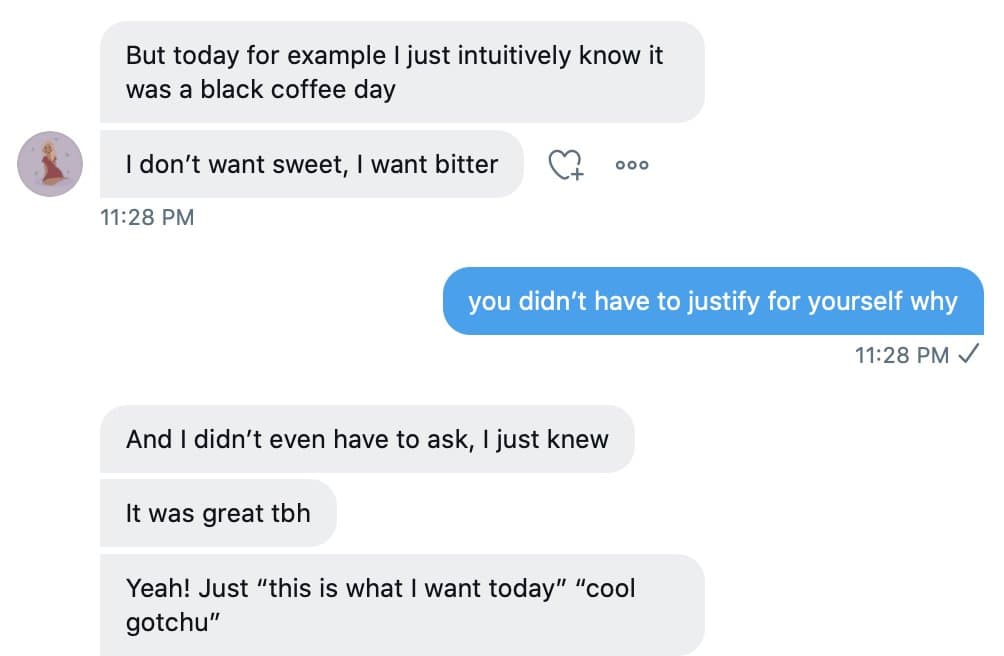Select the "I don't want sweet" message bubble
The width and height of the screenshot is (1004, 656).
(x=311, y=164)
